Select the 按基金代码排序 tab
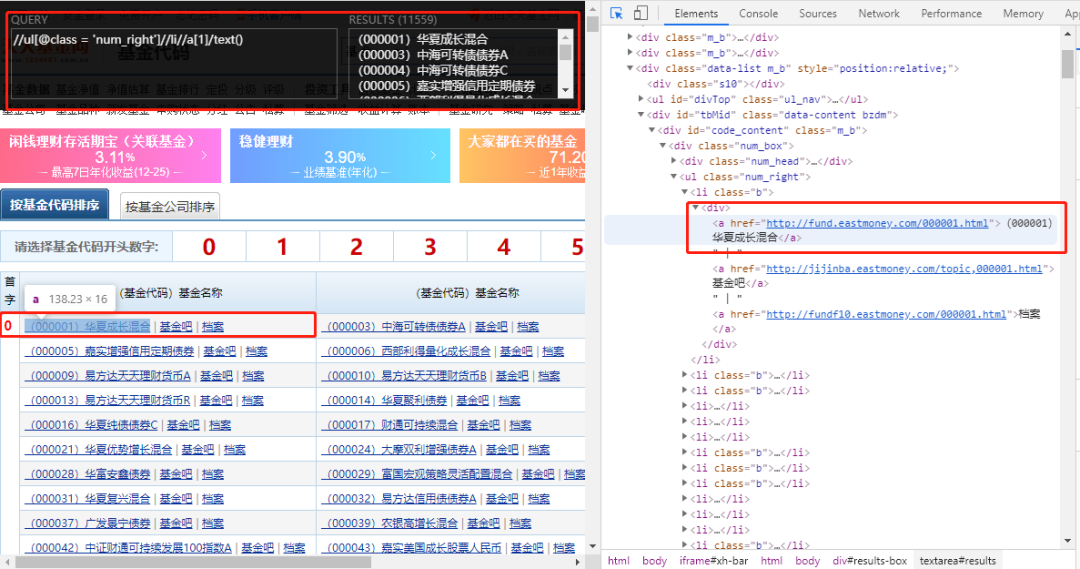This screenshot has height=569, width=1080. (x=54, y=205)
